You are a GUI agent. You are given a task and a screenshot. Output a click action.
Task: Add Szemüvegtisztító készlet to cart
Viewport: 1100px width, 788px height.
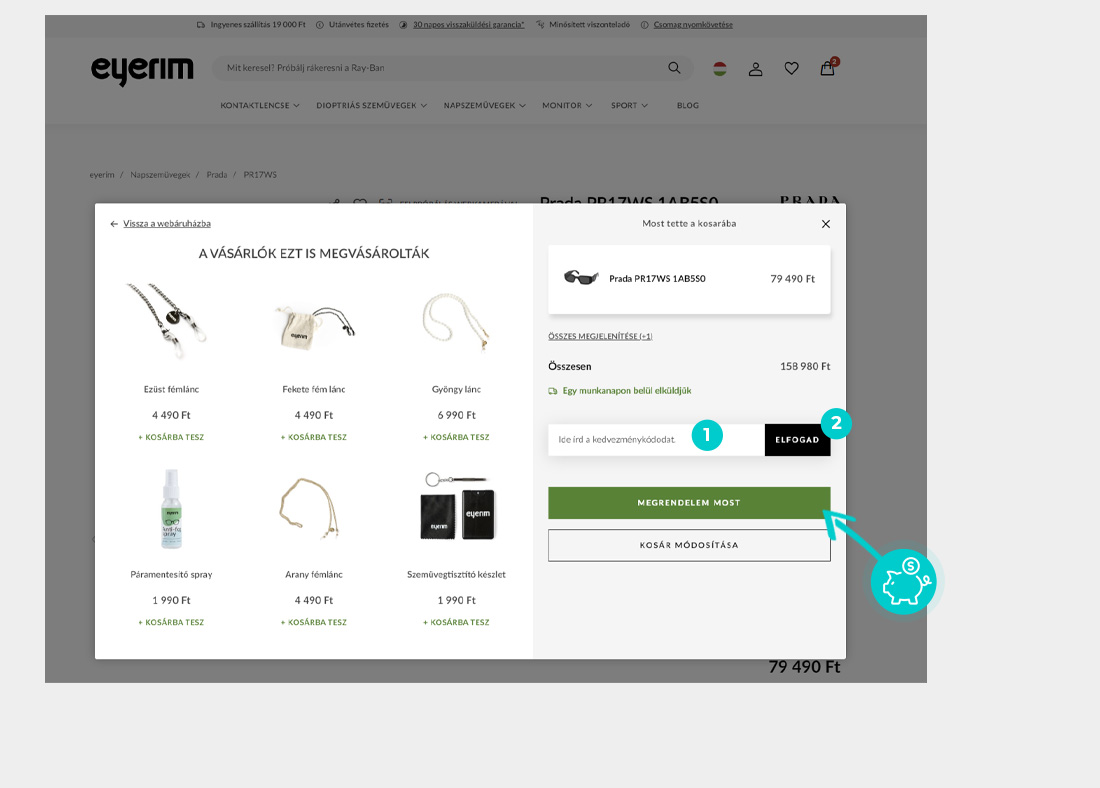click(456, 622)
